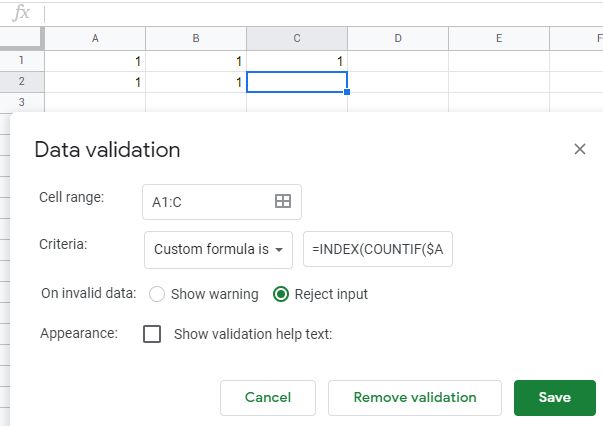Click the fx function icon

click(21, 13)
